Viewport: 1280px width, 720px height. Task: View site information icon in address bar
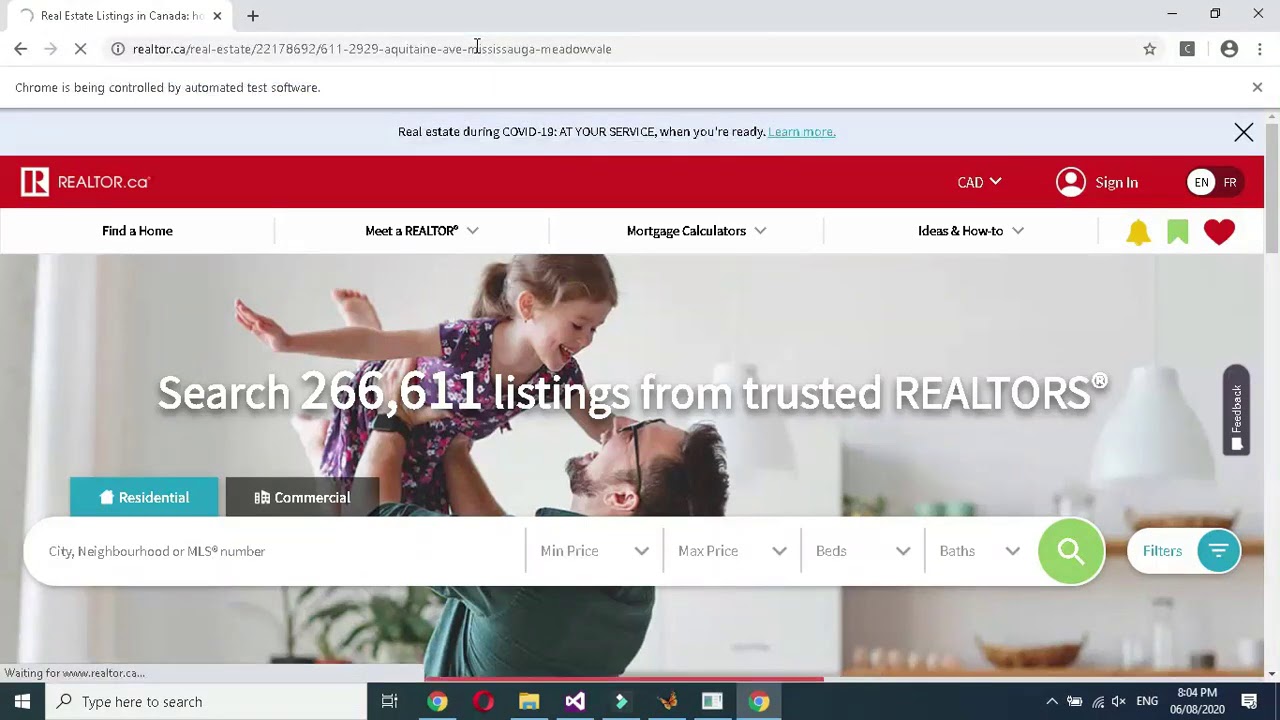[x=118, y=49]
